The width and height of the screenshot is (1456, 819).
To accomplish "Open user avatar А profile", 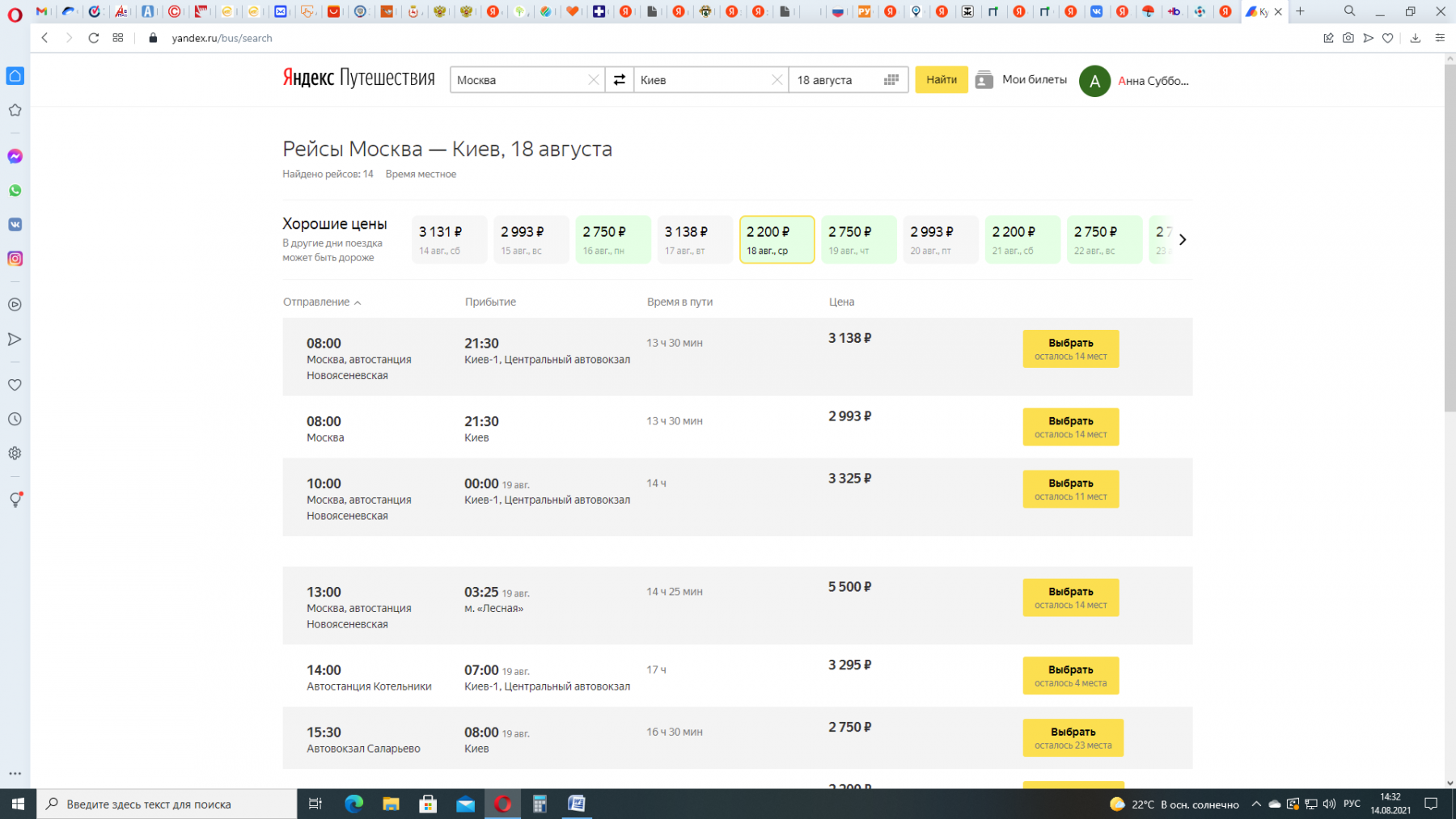I will [1094, 81].
